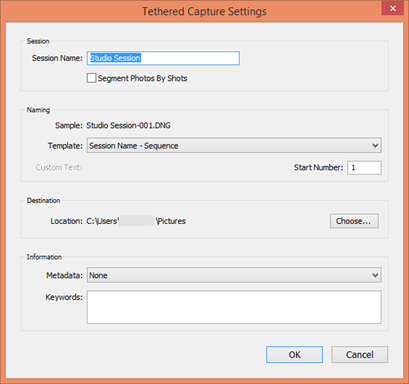This screenshot has width=409, height=384.
Task: Click the Start Number field
Action: 364,167
